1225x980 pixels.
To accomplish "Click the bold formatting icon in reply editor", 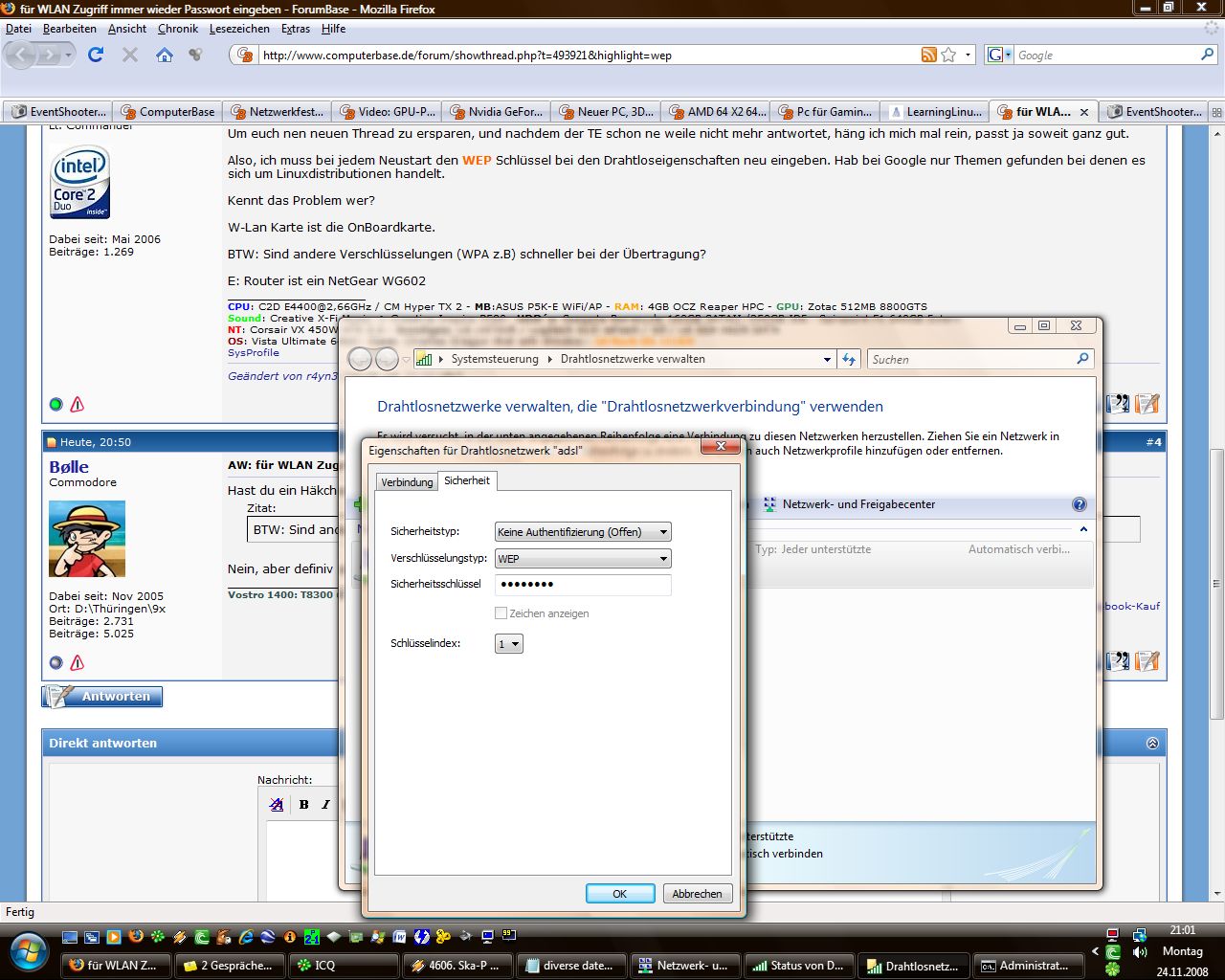I will 303,805.
